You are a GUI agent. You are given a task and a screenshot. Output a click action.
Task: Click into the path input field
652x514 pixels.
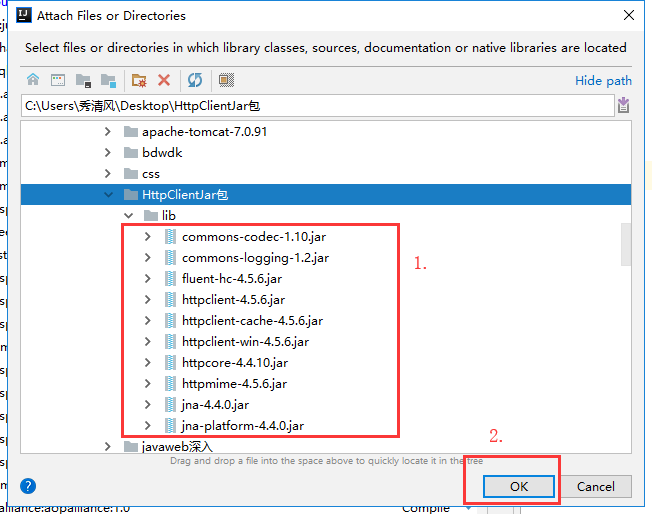[x=318, y=106]
